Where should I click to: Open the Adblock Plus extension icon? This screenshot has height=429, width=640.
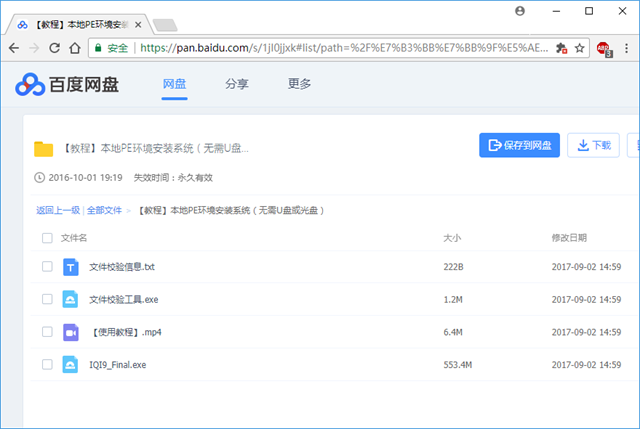pyautogui.click(x=604, y=49)
